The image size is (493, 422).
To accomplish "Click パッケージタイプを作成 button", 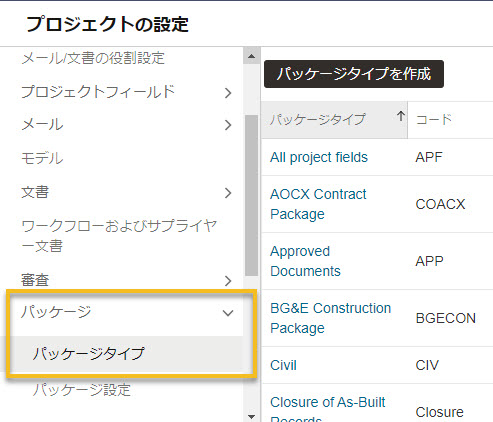I will [x=354, y=74].
